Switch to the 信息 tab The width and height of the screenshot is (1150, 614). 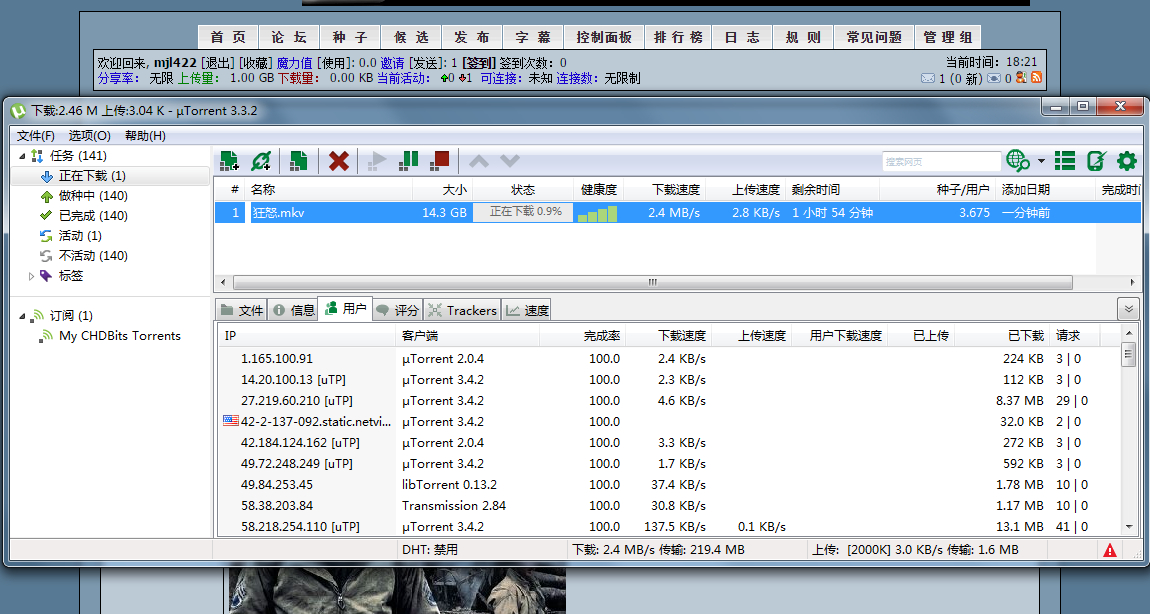click(x=293, y=310)
